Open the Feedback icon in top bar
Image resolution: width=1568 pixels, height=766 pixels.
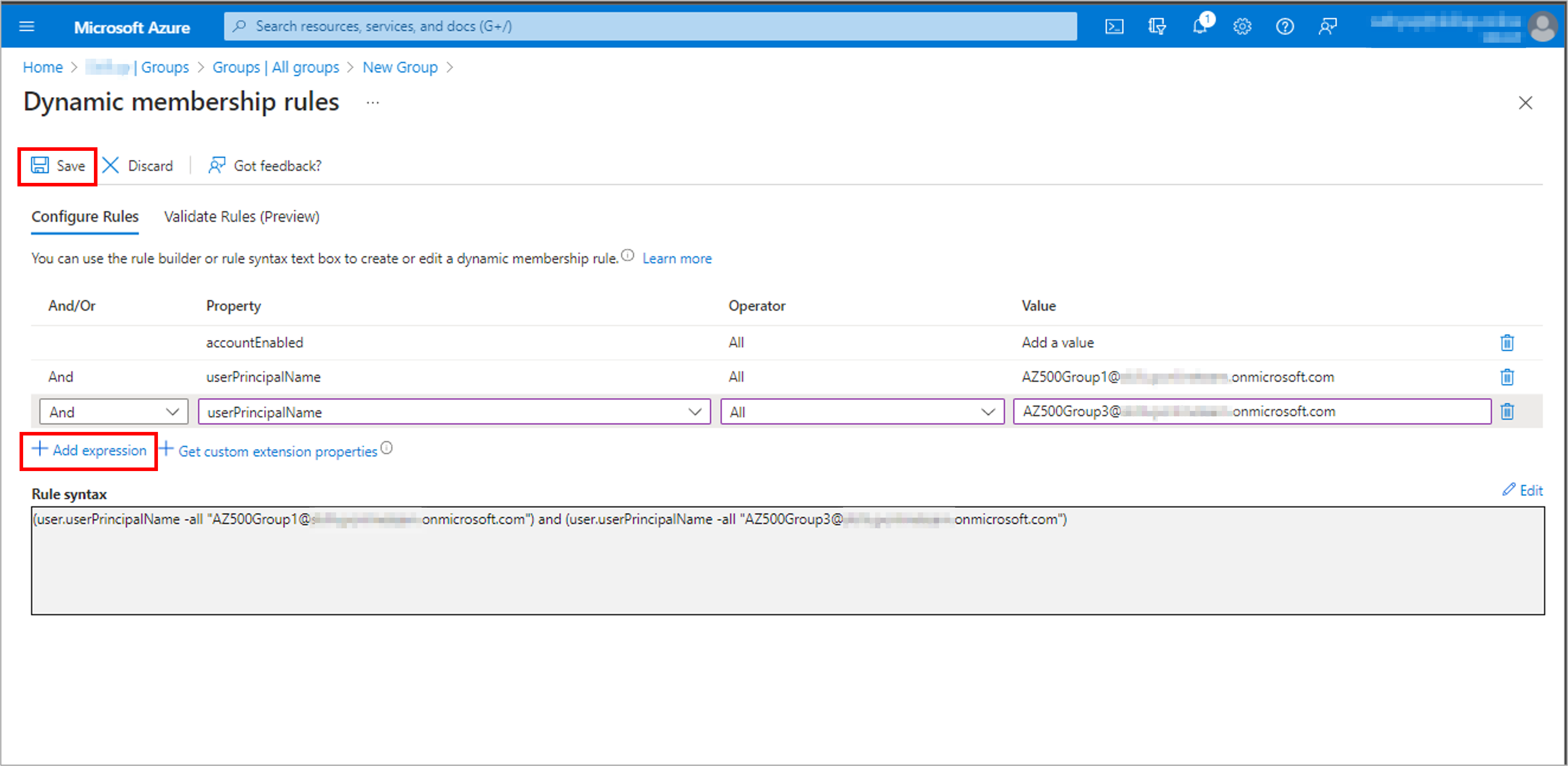(x=1327, y=26)
